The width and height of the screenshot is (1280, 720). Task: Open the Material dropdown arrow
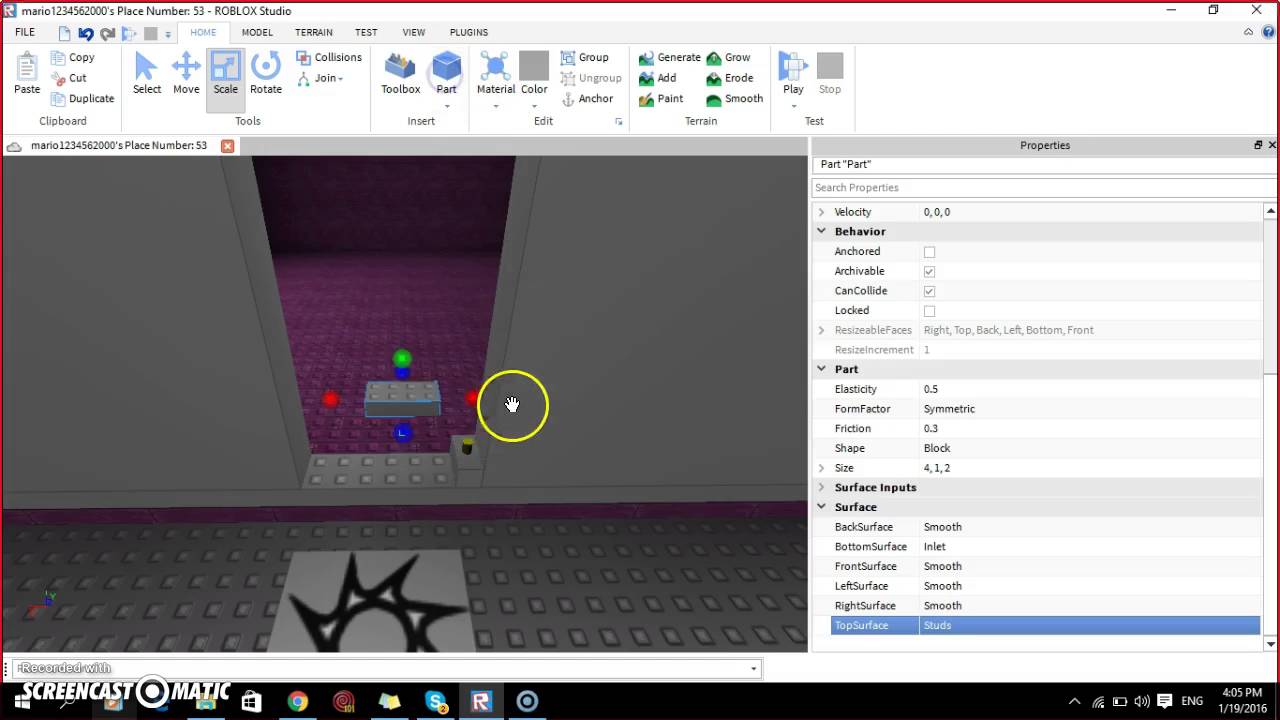click(495, 104)
